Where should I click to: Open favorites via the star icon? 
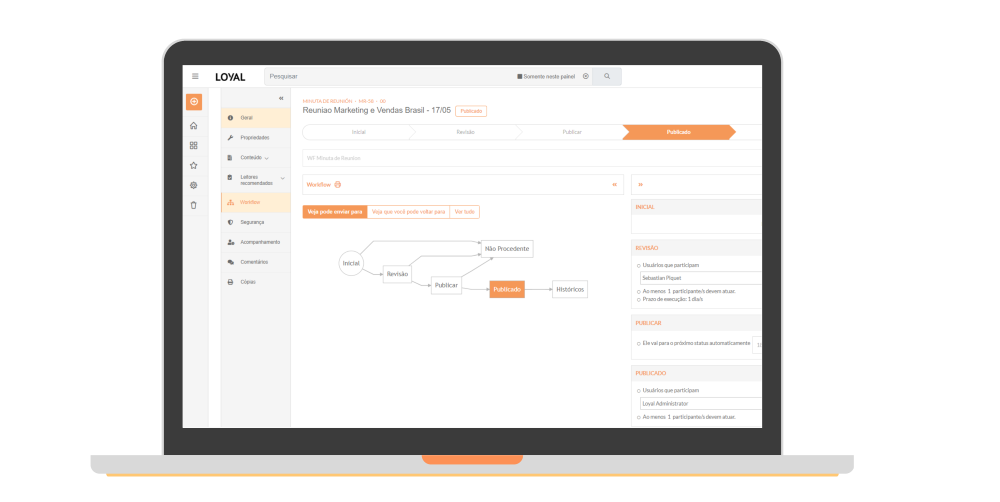[x=193, y=165]
